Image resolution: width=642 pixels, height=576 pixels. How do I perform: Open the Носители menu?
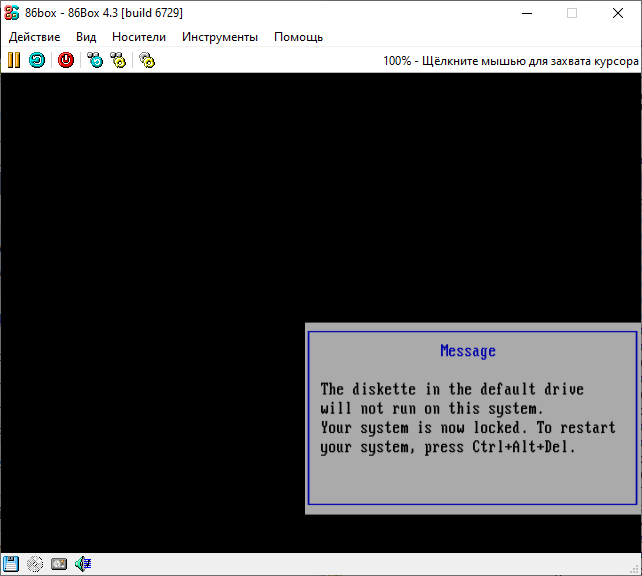click(x=139, y=37)
